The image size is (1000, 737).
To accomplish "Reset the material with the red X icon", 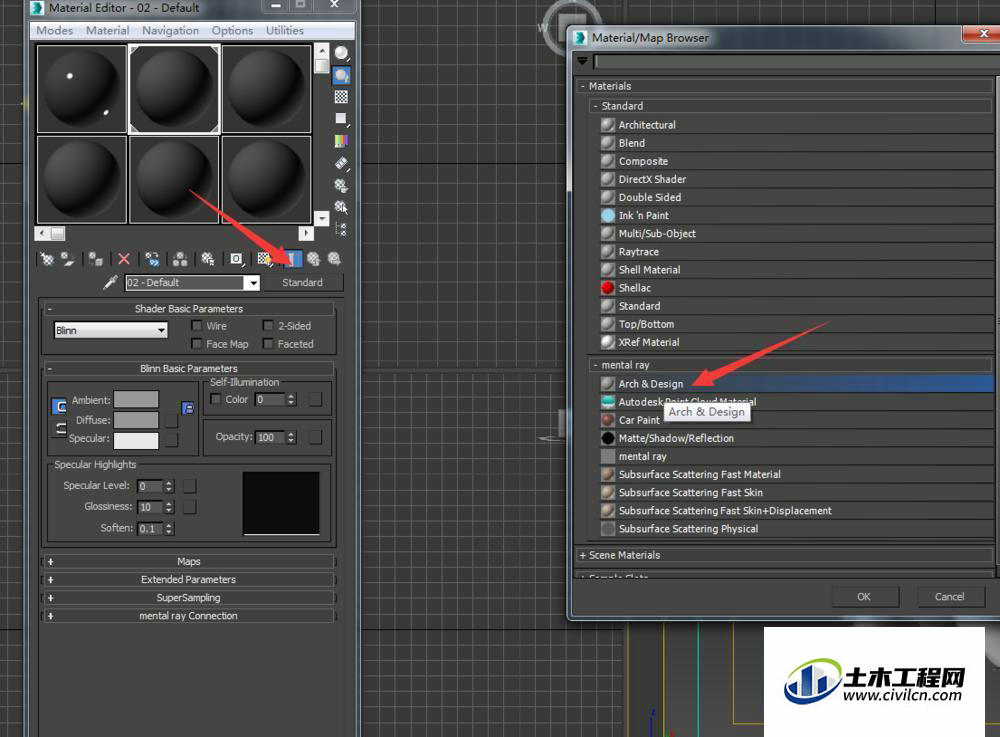I will click(124, 259).
